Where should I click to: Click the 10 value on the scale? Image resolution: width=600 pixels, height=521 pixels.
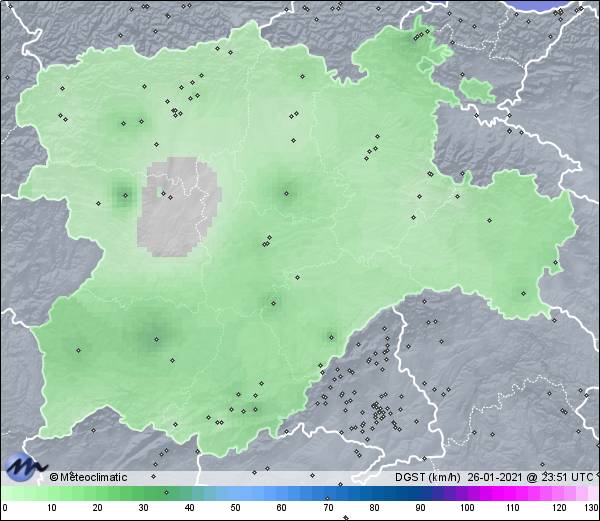pos(52,508)
